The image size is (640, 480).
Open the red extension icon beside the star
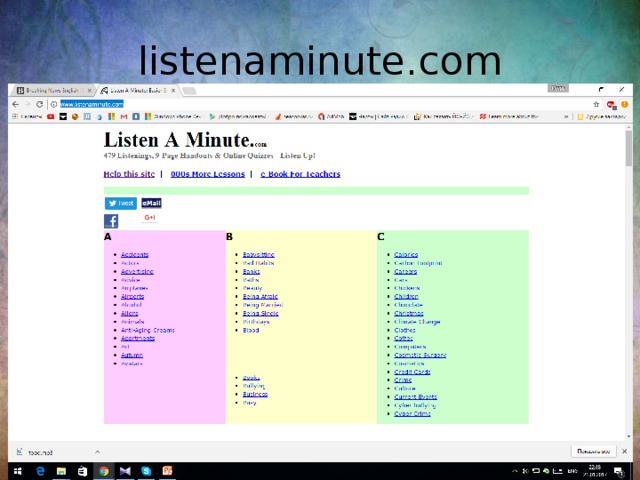tap(611, 105)
